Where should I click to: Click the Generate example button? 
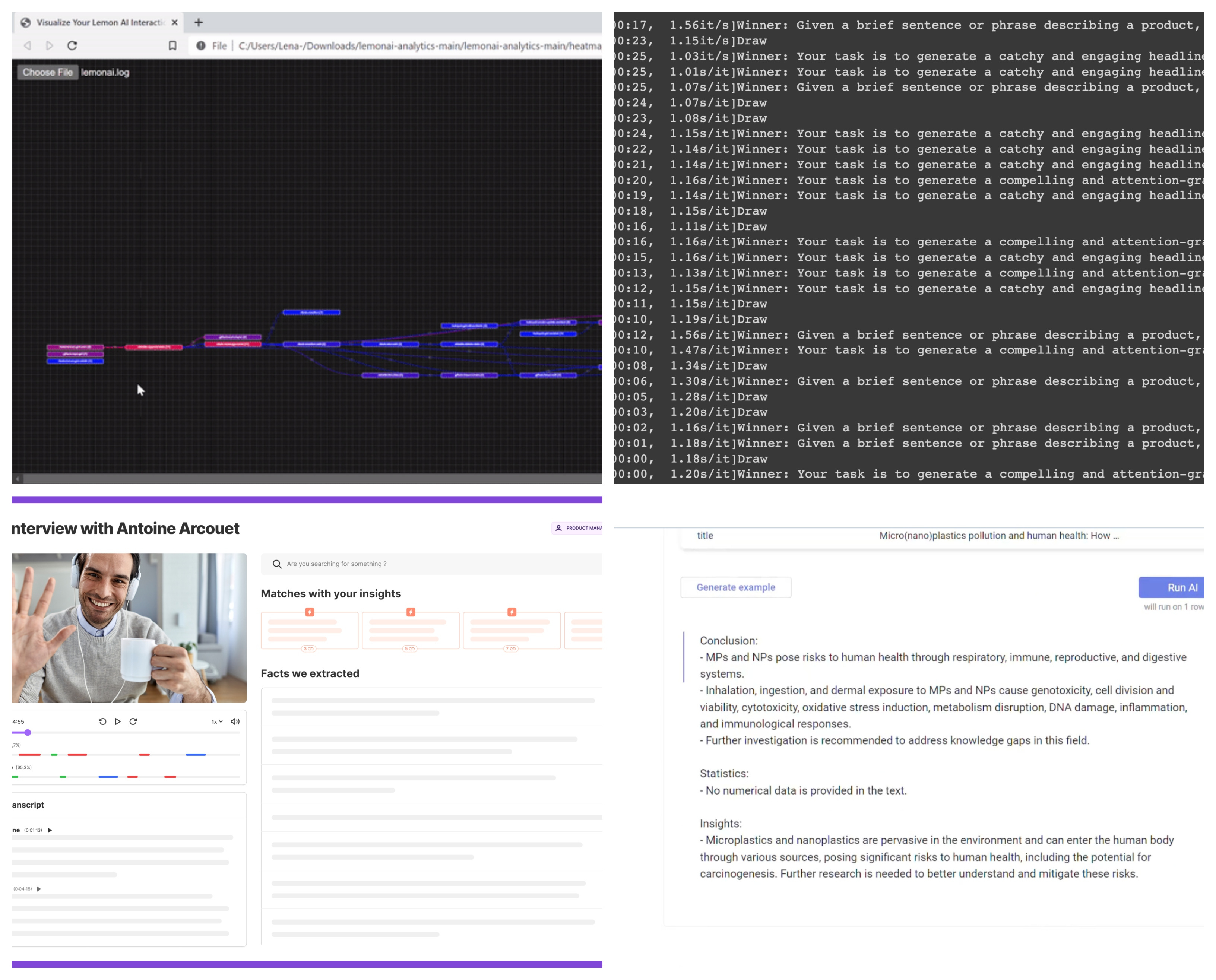(735, 587)
